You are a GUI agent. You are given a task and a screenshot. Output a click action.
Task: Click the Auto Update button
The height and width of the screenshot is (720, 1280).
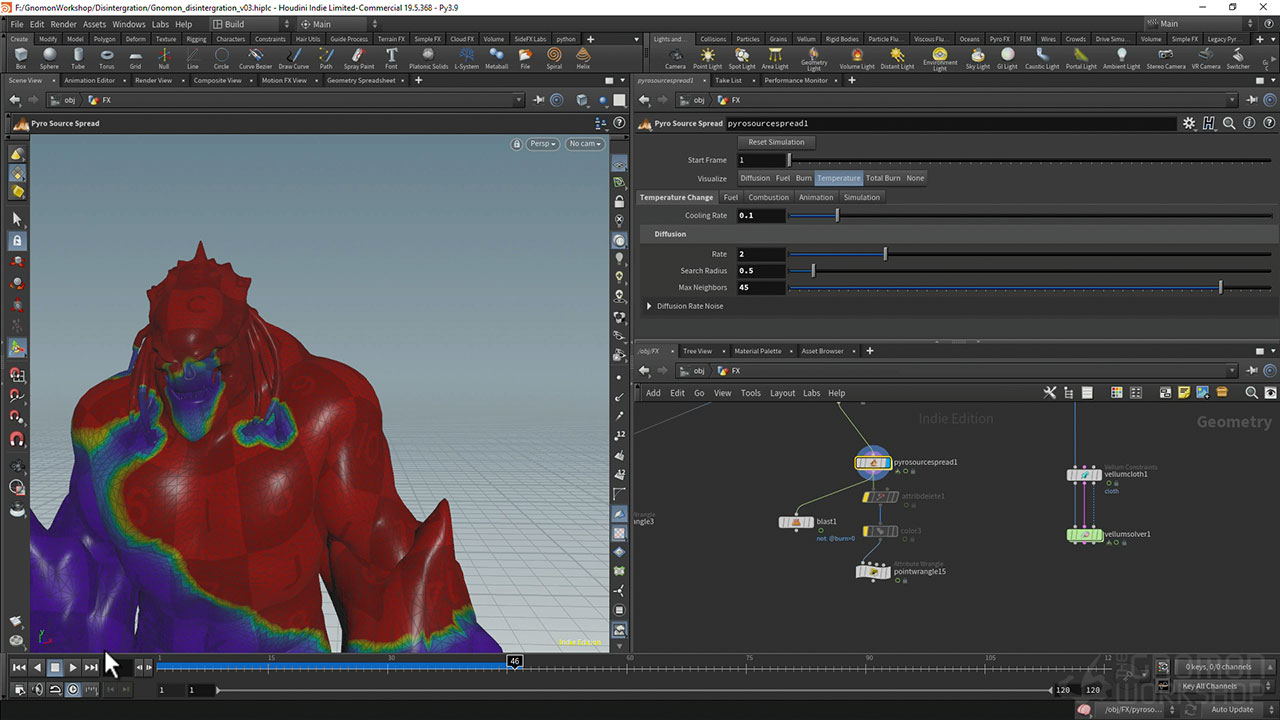click(1232, 709)
